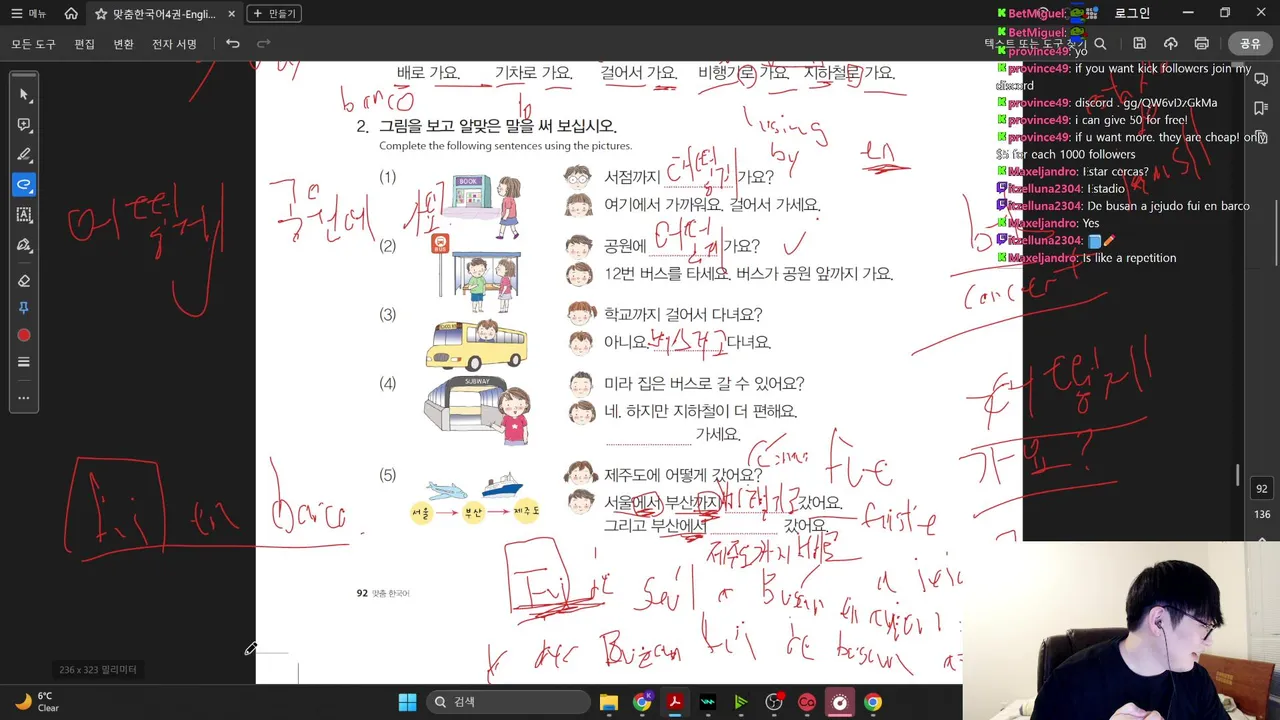1280x720 pixels.
Task: Open the rightmost Chrome taskbar icon
Action: [x=873, y=702]
